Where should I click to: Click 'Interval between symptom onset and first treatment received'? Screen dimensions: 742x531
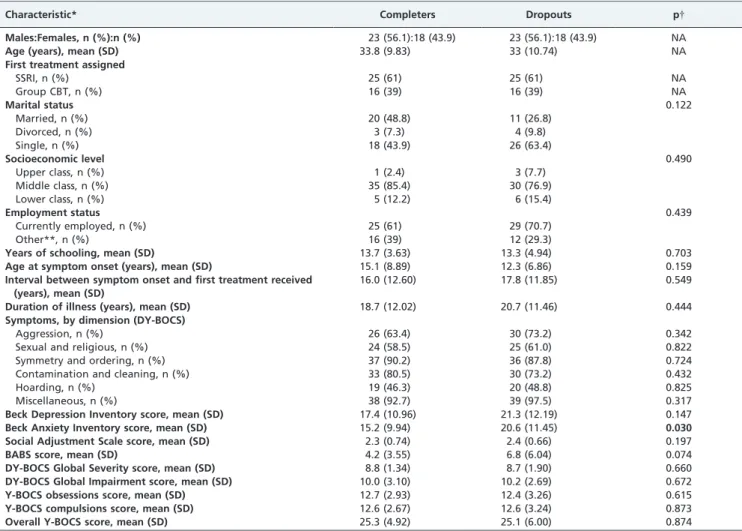point(159,280)
